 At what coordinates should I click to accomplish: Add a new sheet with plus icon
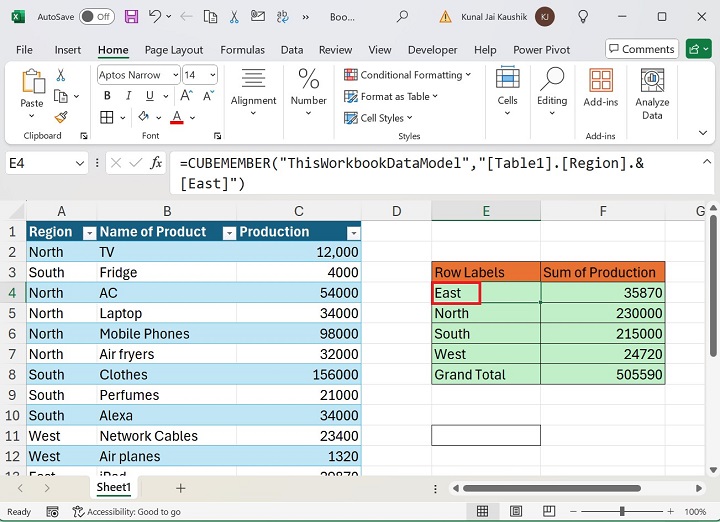coord(181,488)
